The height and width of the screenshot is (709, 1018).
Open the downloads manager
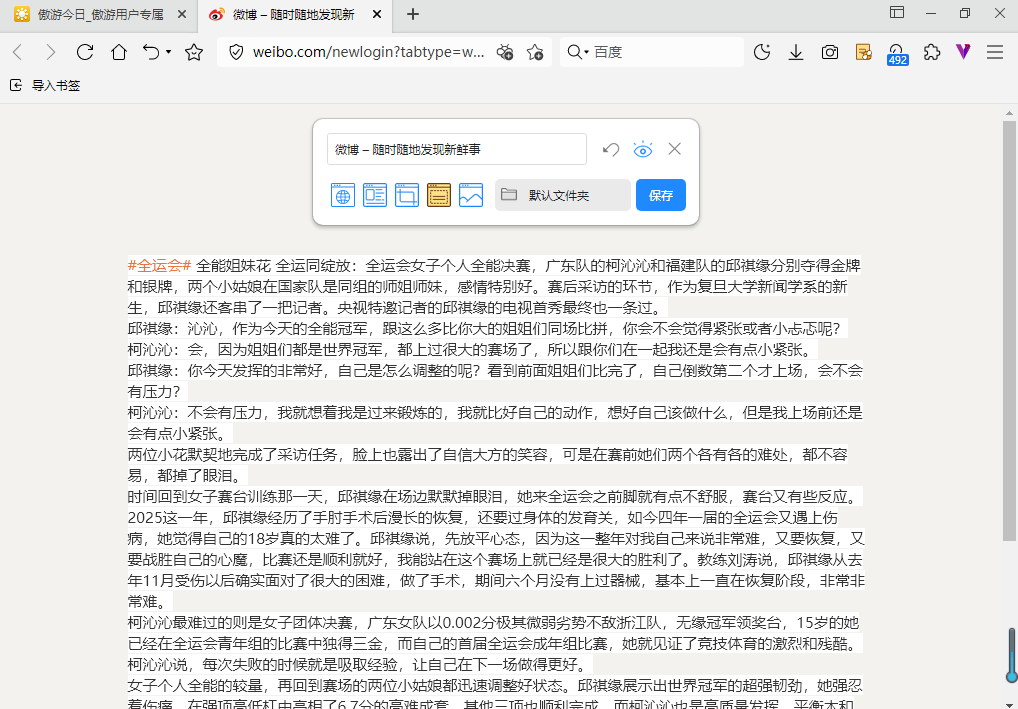(796, 53)
